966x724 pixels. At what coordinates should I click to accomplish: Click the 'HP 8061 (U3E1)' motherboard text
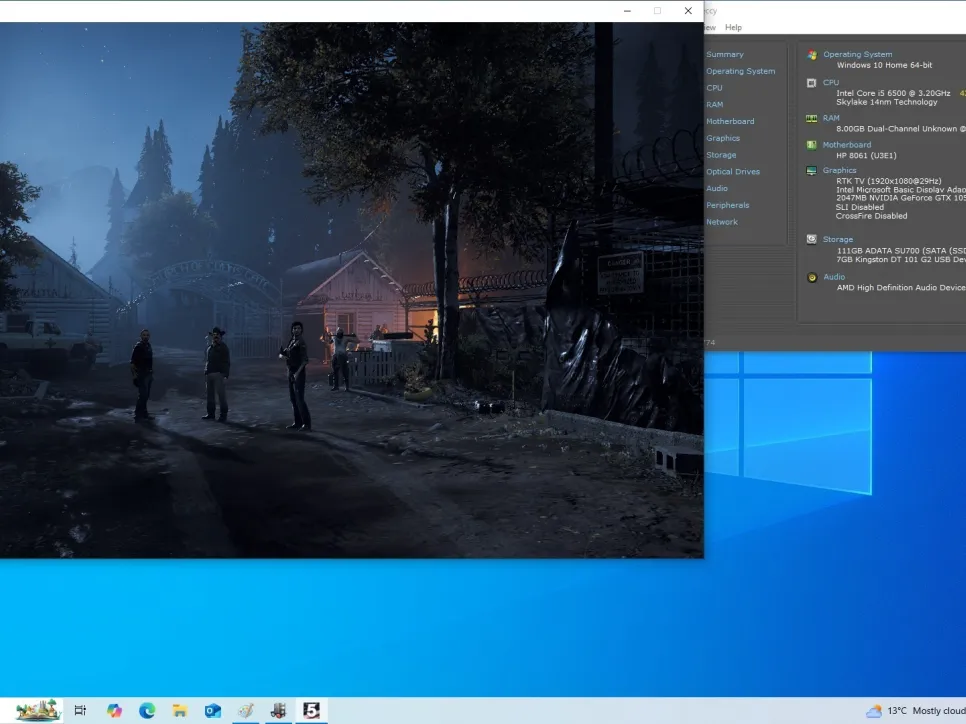click(866, 155)
